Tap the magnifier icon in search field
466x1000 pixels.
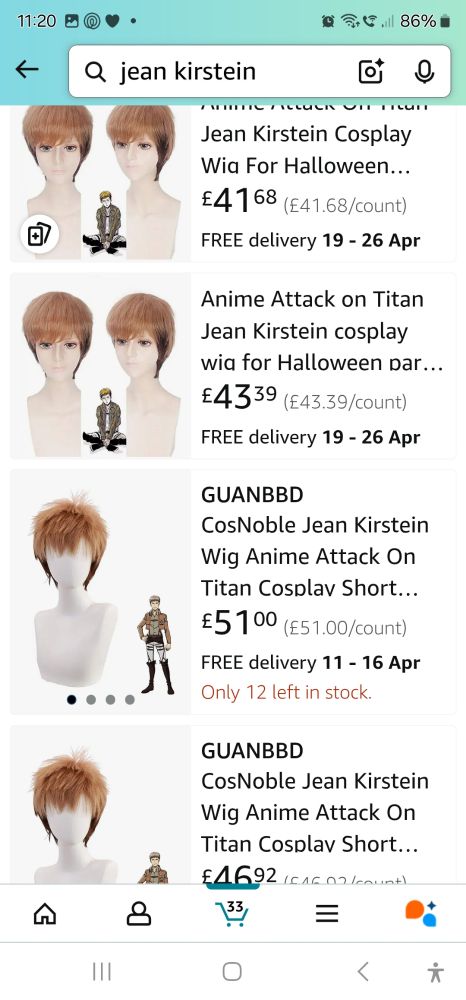click(95, 72)
